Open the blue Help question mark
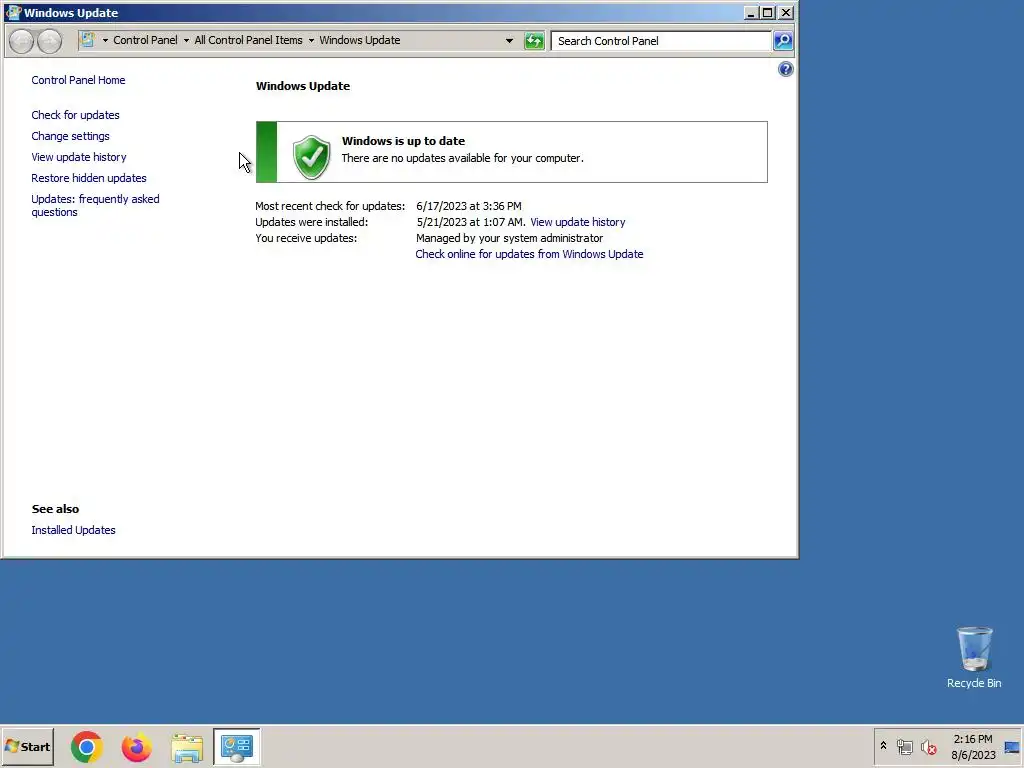 [x=786, y=69]
